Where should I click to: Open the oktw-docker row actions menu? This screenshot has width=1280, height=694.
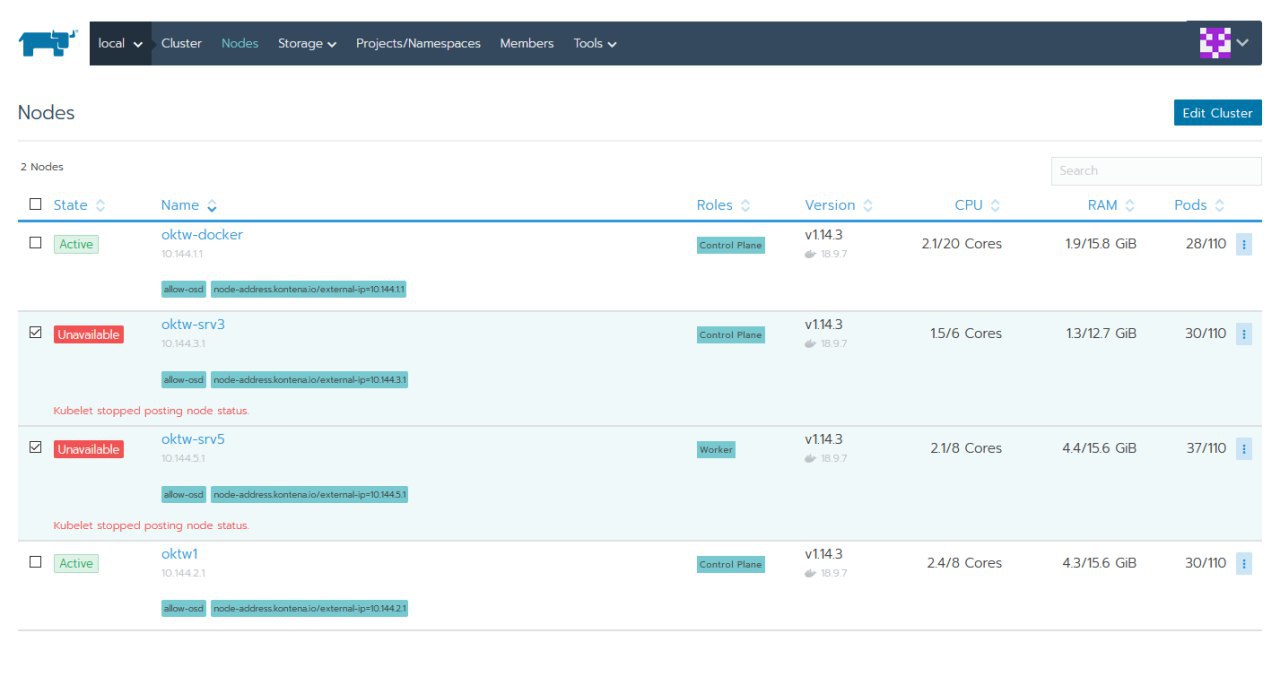click(1244, 244)
